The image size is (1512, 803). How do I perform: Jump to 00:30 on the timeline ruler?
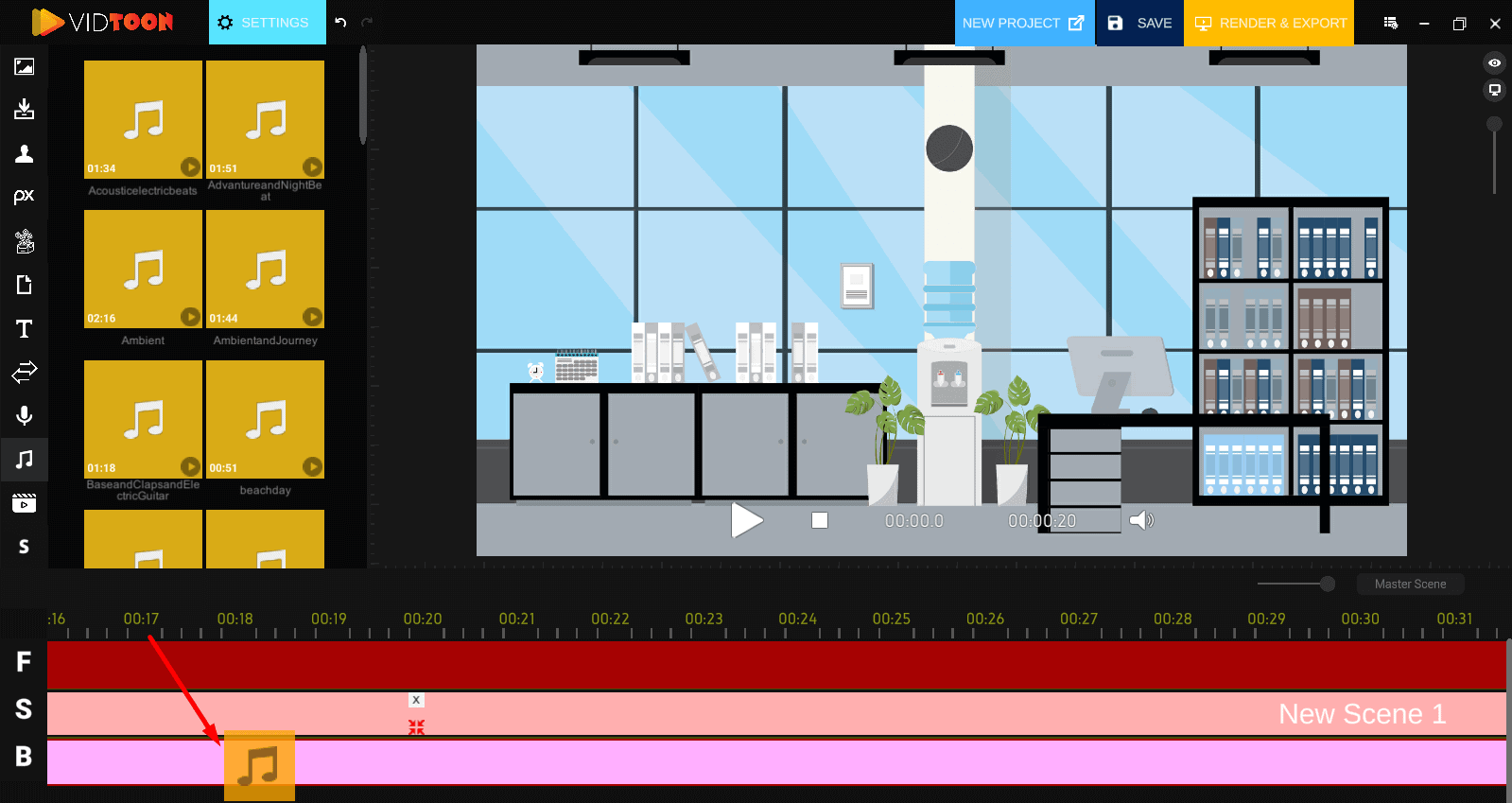tap(1360, 620)
